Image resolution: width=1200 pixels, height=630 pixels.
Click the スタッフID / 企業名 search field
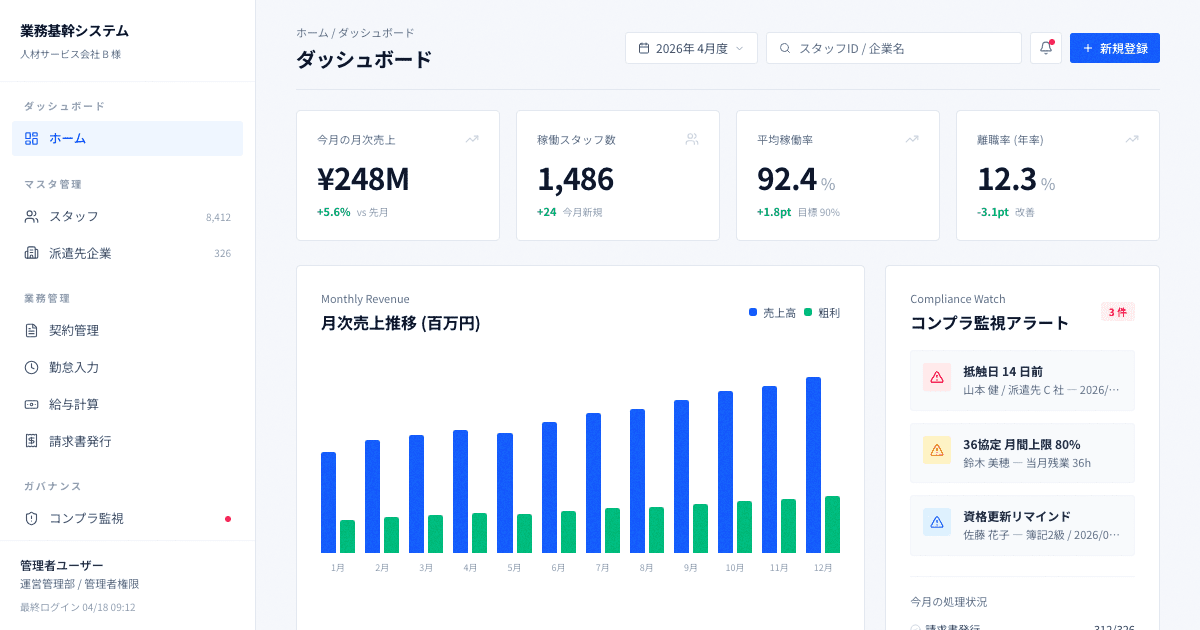893,47
